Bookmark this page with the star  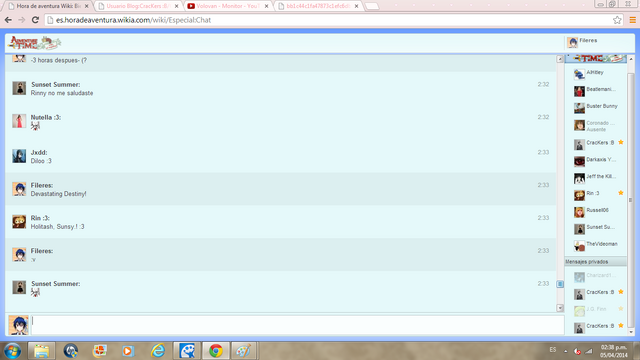tap(617, 20)
